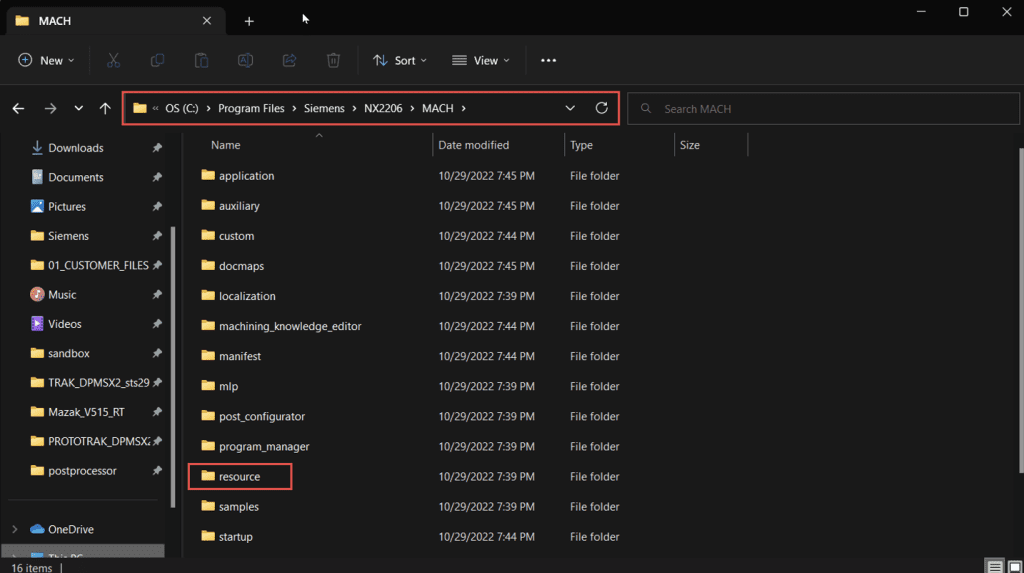
Task: Select the machining_knowledge_editor folder
Action: click(281, 326)
